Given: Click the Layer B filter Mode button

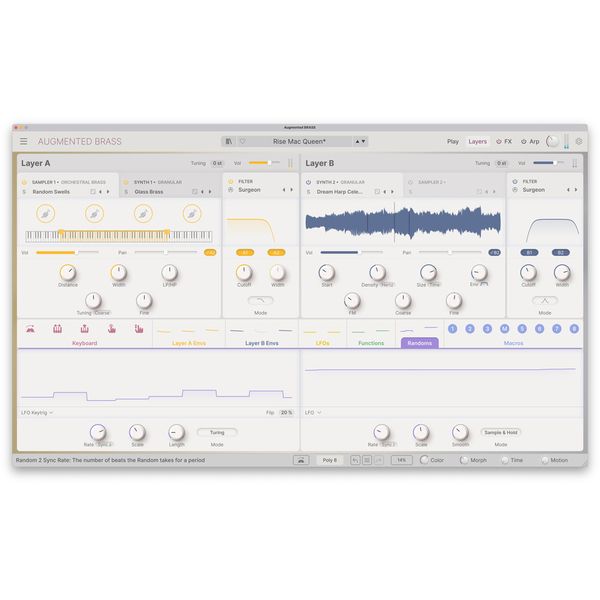Looking at the screenshot, I should (x=545, y=300).
